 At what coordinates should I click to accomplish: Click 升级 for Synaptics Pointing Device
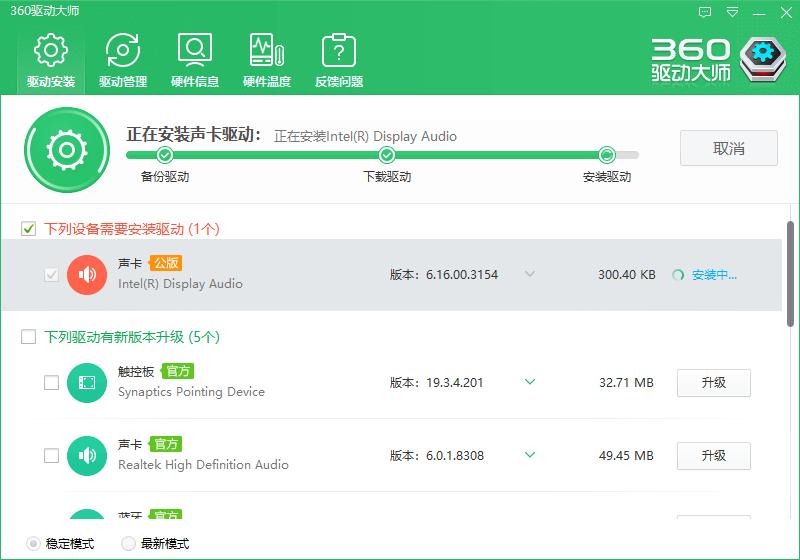[714, 383]
